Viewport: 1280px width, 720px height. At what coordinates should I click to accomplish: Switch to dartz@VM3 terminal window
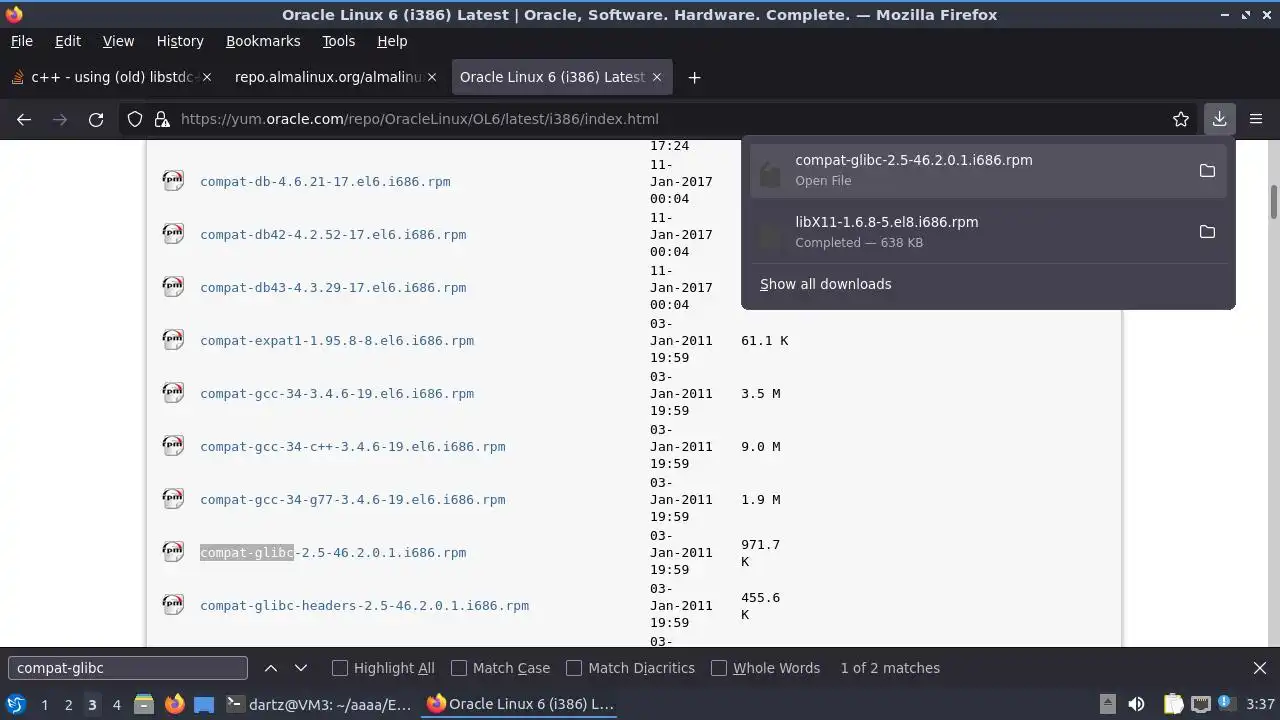click(319, 704)
